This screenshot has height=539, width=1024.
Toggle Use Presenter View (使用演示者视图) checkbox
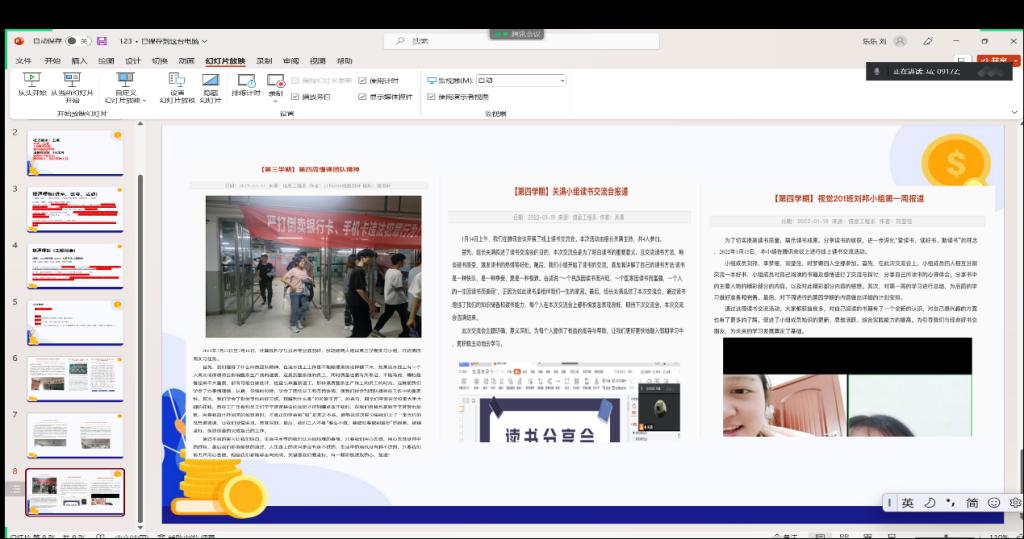(x=431, y=97)
